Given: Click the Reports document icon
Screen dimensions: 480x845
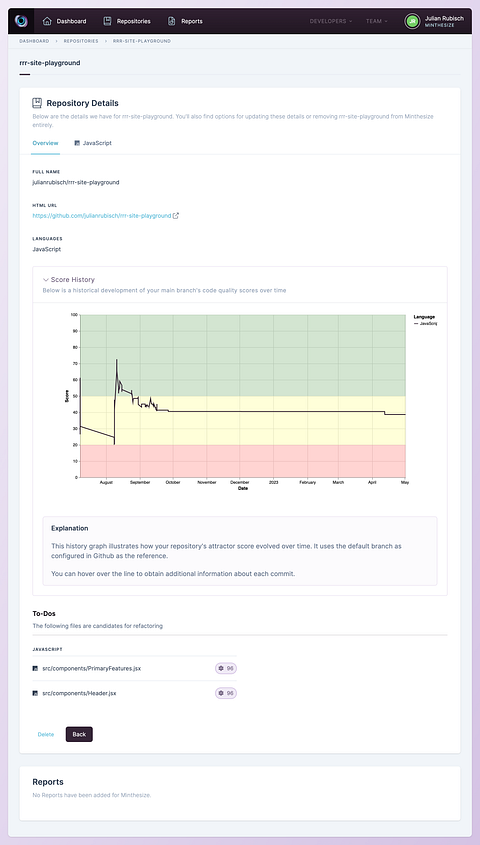Looking at the screenshot, I should (171, 21).
